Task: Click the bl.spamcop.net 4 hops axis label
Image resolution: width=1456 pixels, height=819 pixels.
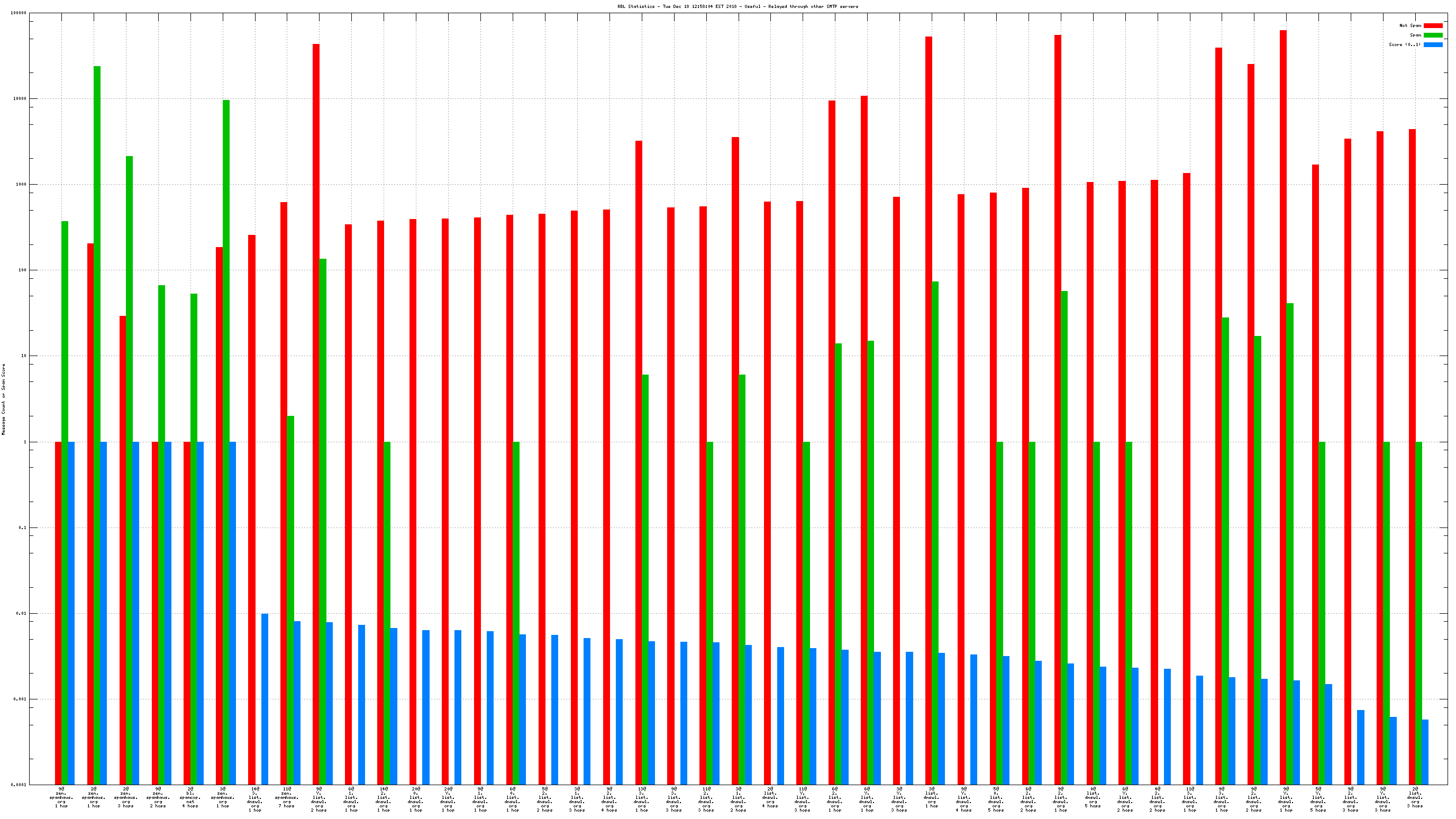Action: [191, 797]
